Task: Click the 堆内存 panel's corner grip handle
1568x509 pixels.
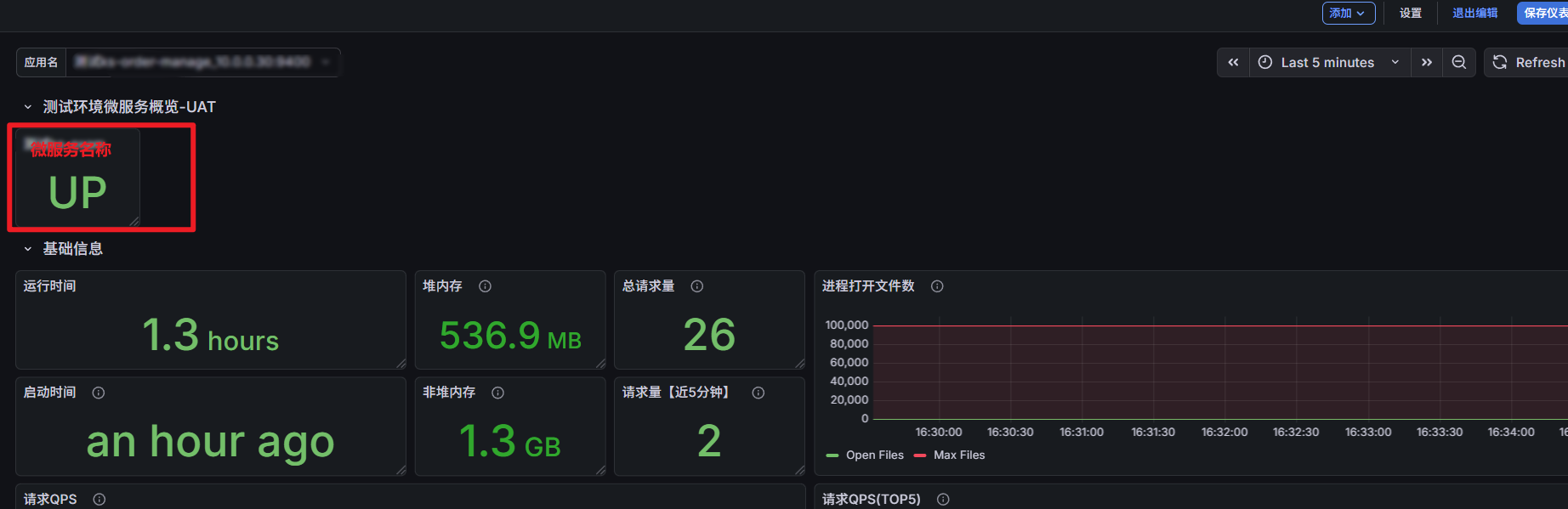Action: tap(600, 364)
